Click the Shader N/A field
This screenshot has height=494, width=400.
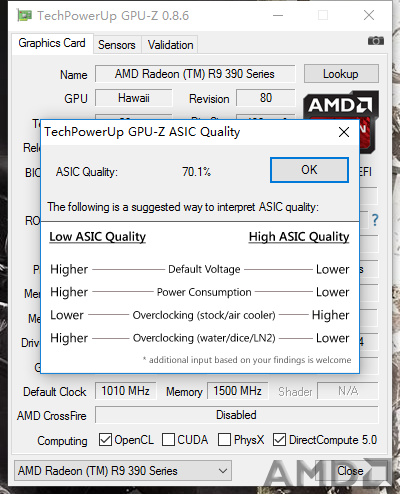[348, 391]
